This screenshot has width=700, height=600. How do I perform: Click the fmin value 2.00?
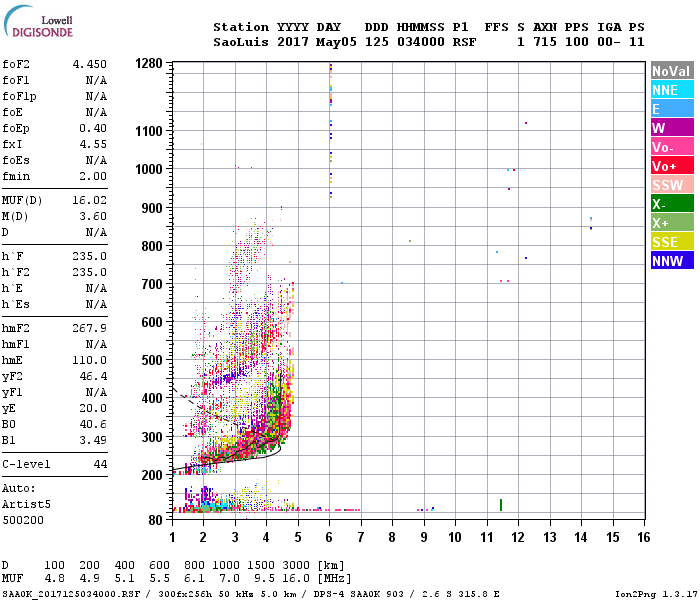click(x=93, y=176)
